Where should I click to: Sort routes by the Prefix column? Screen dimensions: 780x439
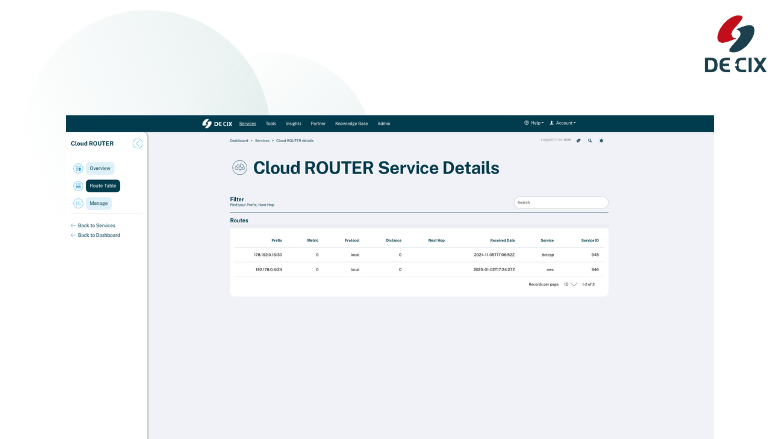coord(277,241)
